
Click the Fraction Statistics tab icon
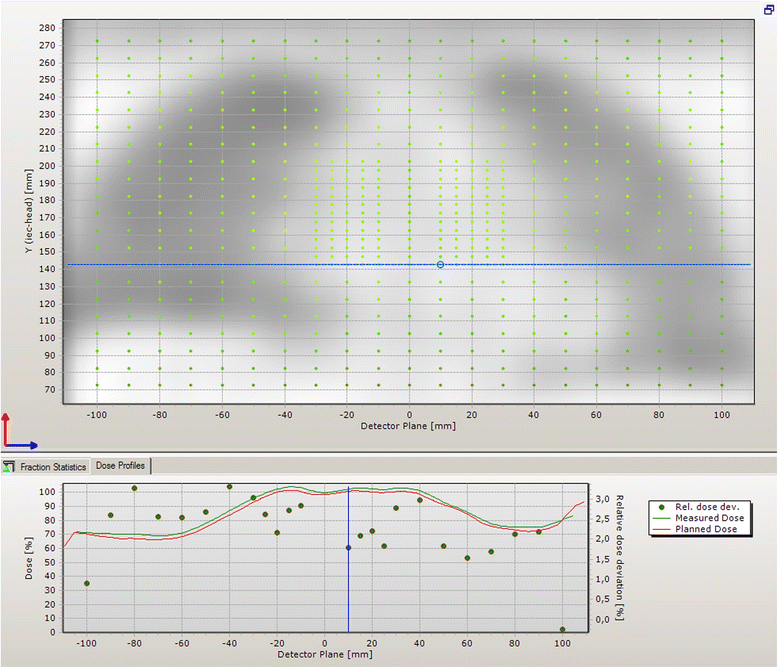point(9,467)
